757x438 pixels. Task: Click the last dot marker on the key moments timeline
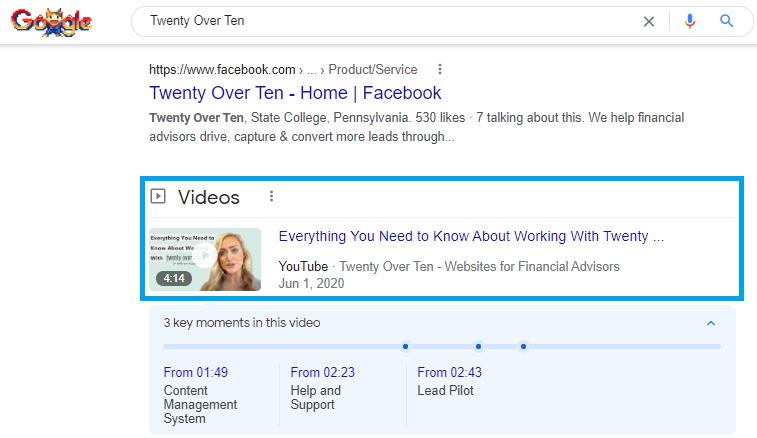(x=523, y=347)
